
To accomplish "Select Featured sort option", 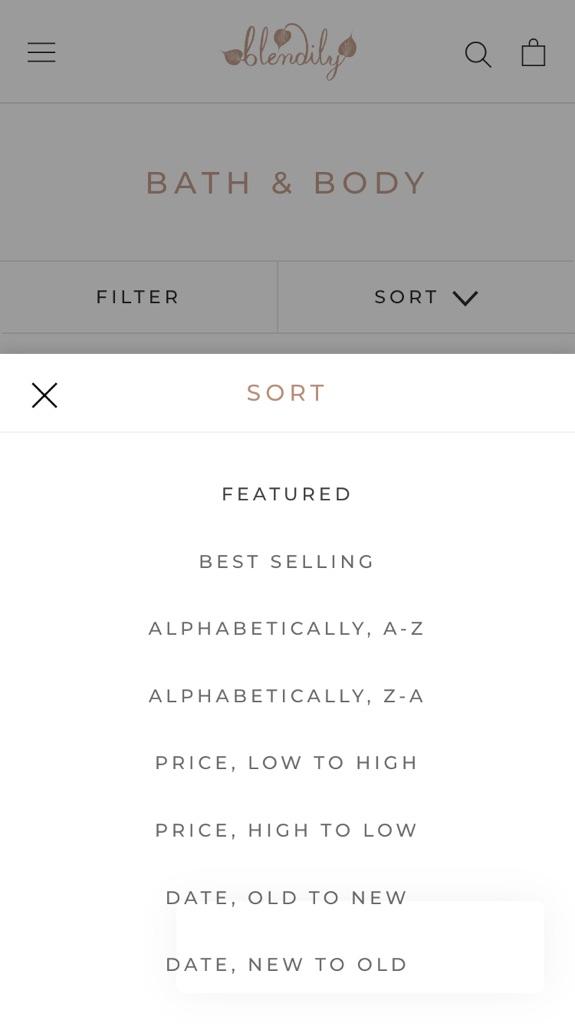I will (287, 494).
